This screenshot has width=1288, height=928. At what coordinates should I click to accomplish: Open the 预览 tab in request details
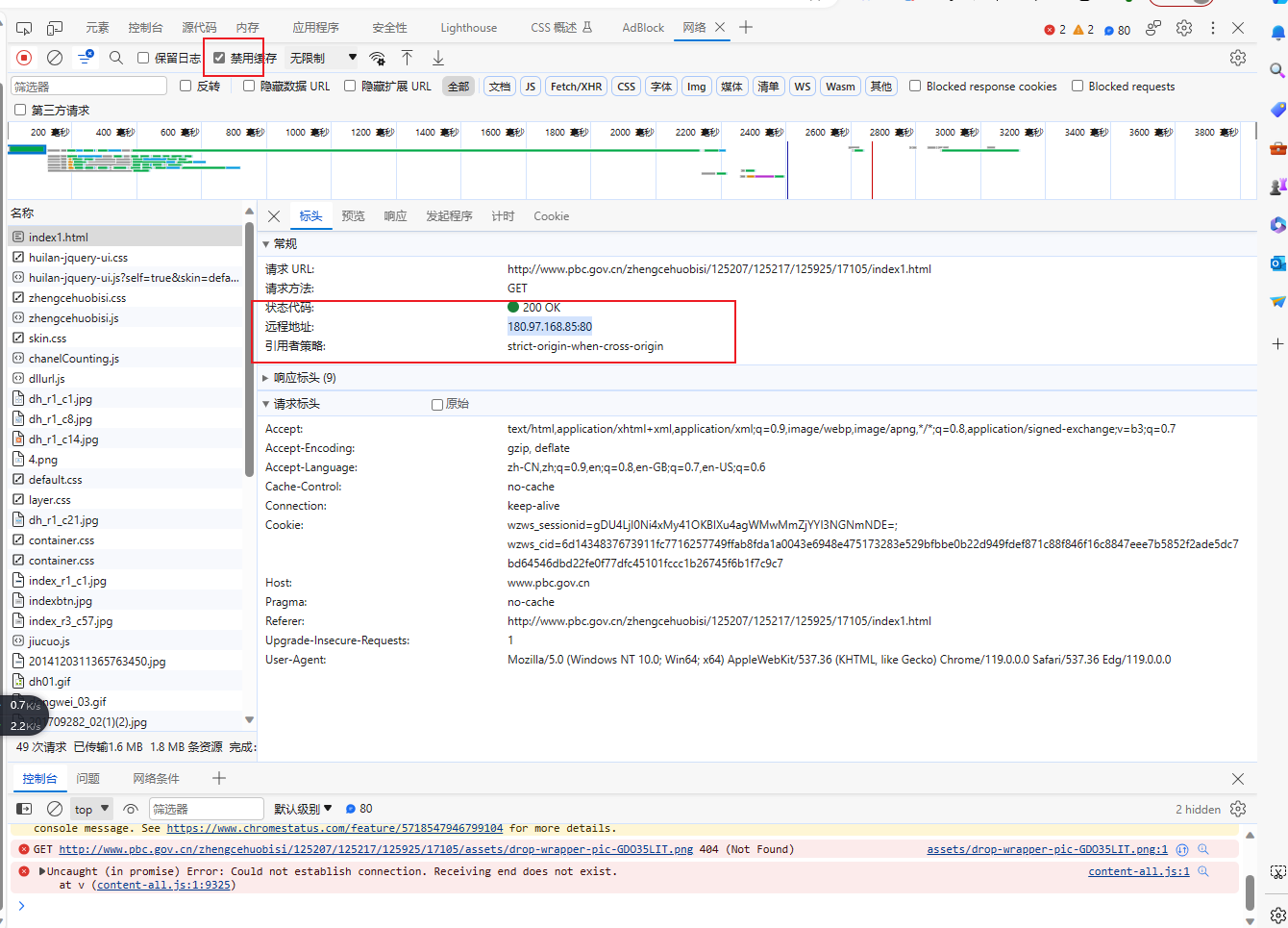pyautogui.click(x=353, y=216)
